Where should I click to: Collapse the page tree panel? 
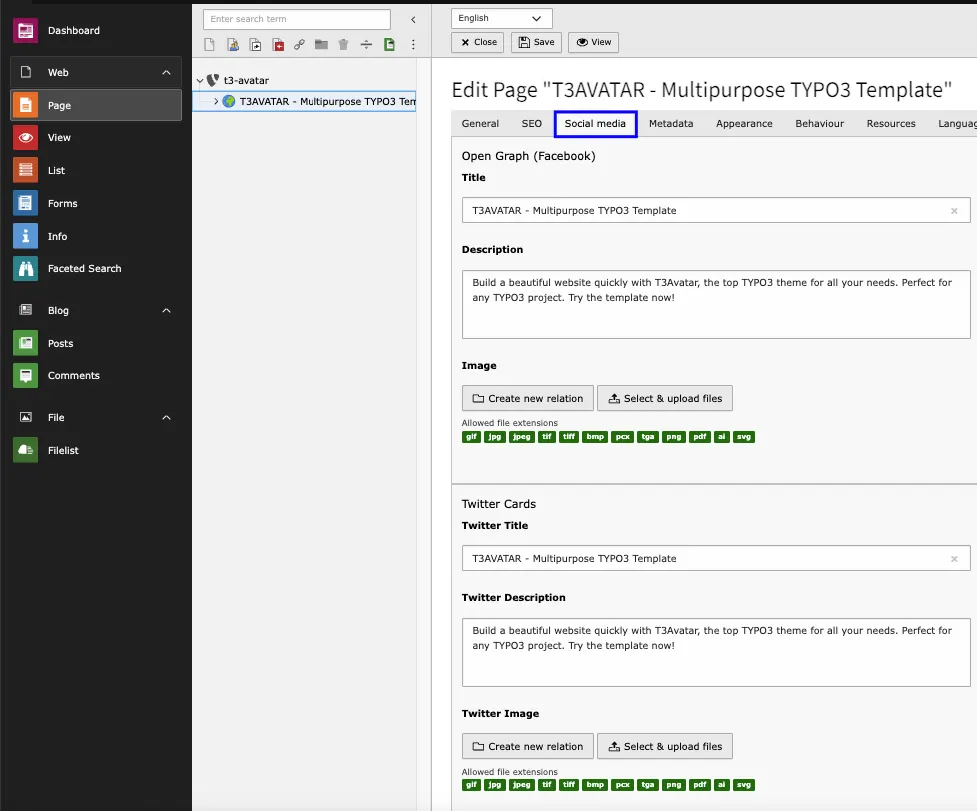[x=413, y=19]
